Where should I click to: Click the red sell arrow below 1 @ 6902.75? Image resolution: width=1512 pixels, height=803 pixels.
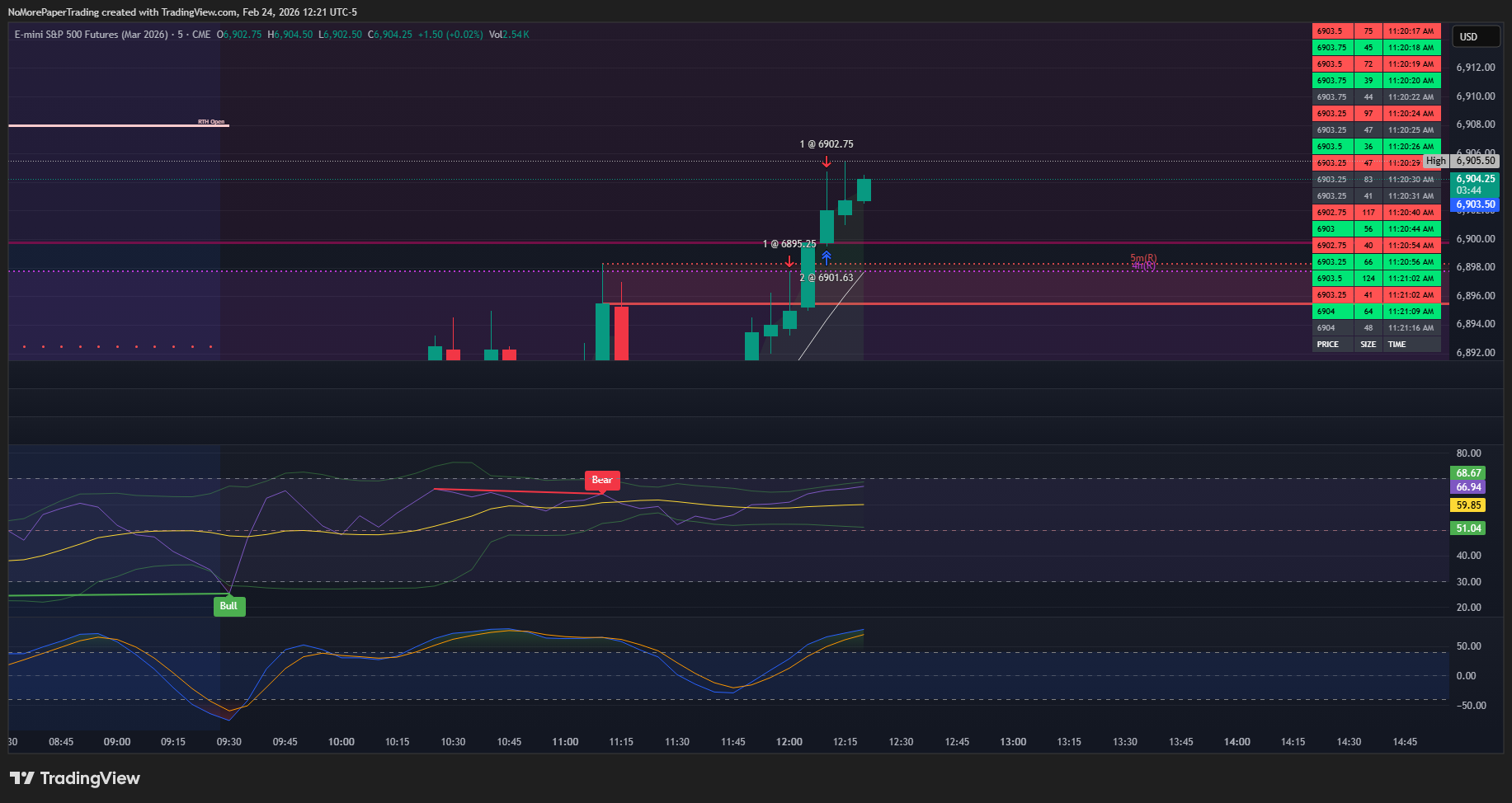(x=827, y=162)
